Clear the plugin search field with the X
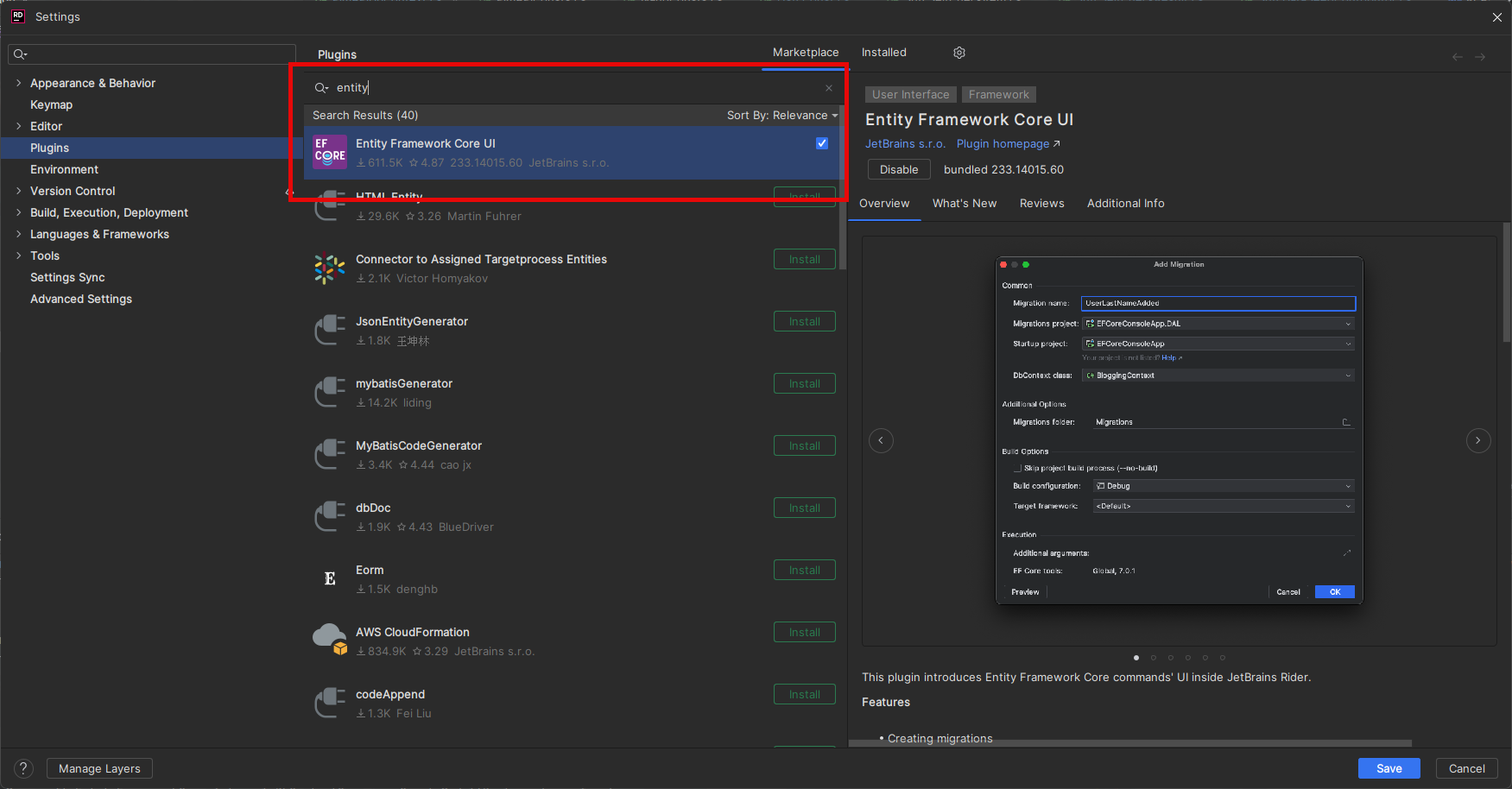1512x789 pixels. 829,88
